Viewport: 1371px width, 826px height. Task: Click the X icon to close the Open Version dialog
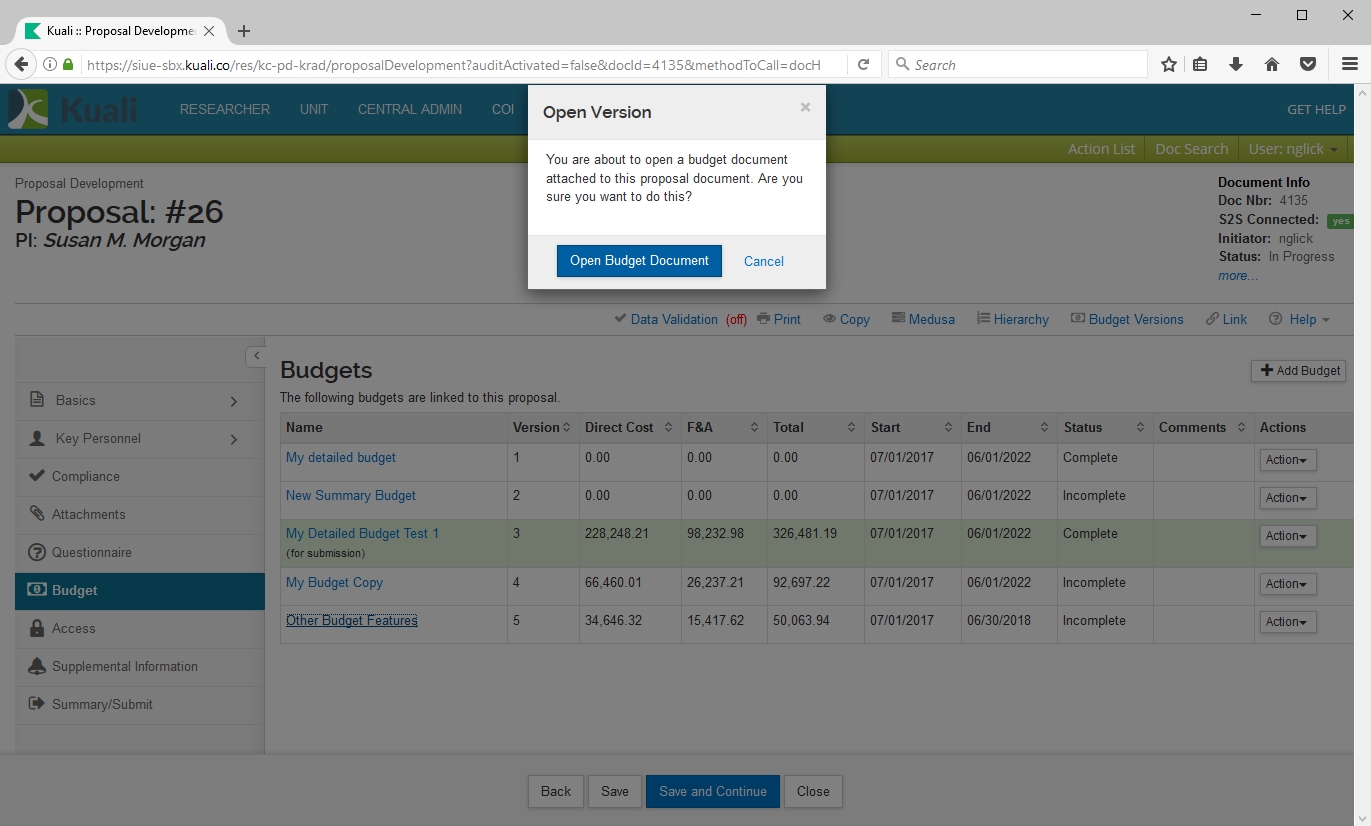(x=805, y=107)
